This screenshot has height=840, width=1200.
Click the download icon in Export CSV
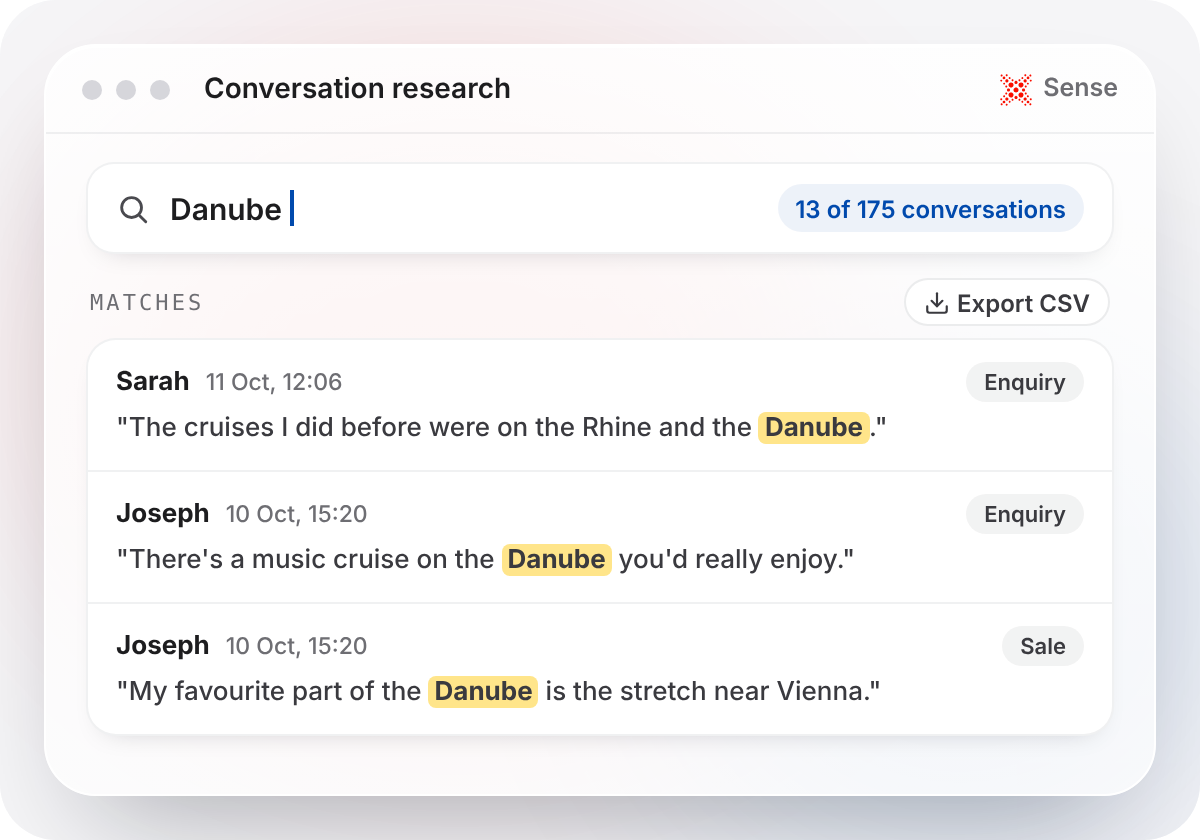click(936, 303)
